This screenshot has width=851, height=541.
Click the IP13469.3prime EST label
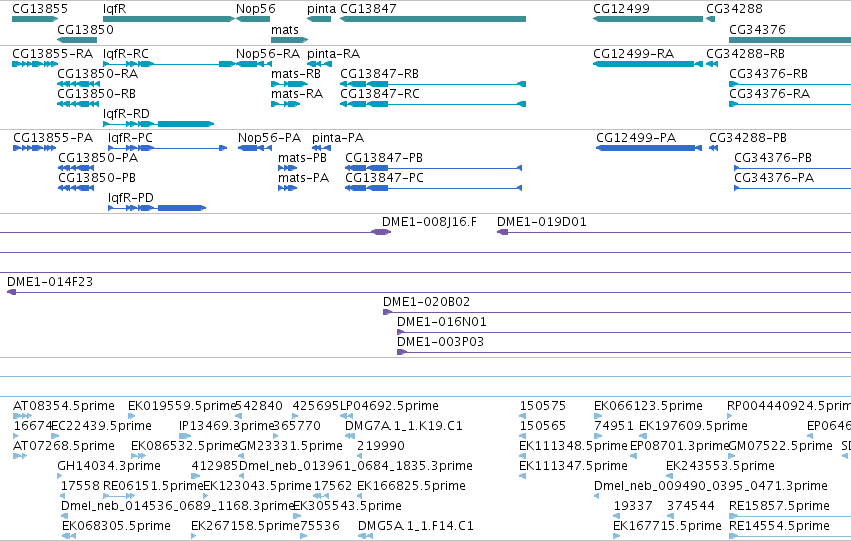pos(227,426)
